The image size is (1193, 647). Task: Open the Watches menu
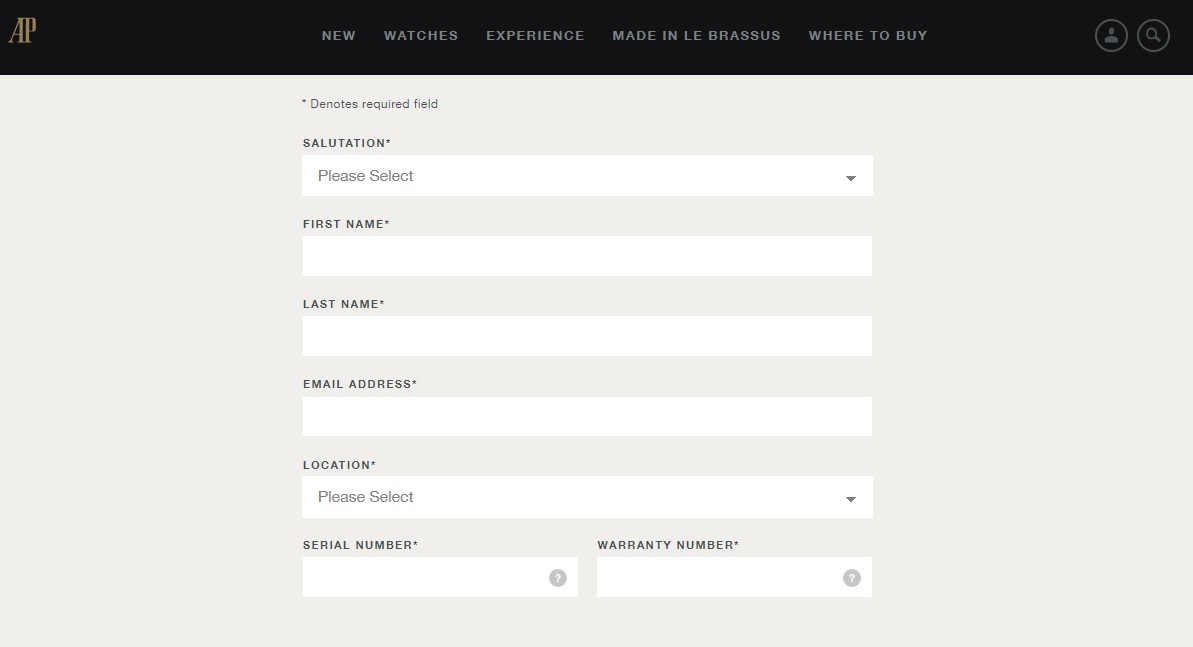[421, 36]
